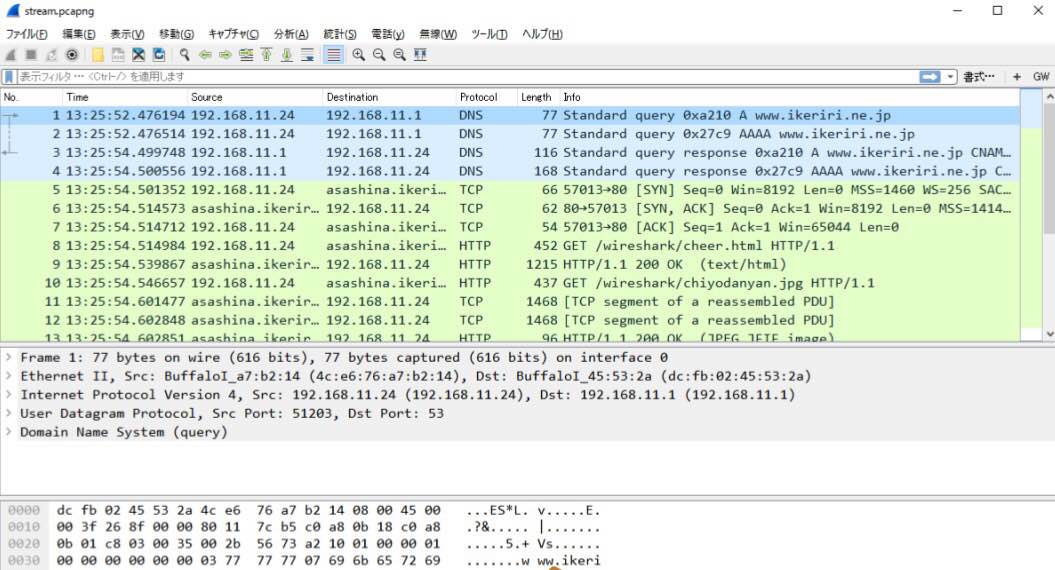Jump to first packet icon

(x=266, y=55)
